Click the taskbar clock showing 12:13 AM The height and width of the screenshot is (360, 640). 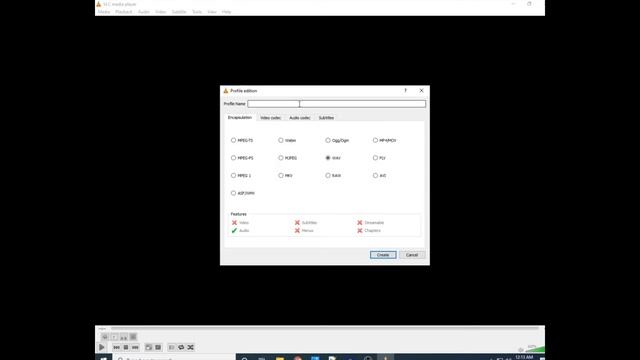[x=524, y=357]
